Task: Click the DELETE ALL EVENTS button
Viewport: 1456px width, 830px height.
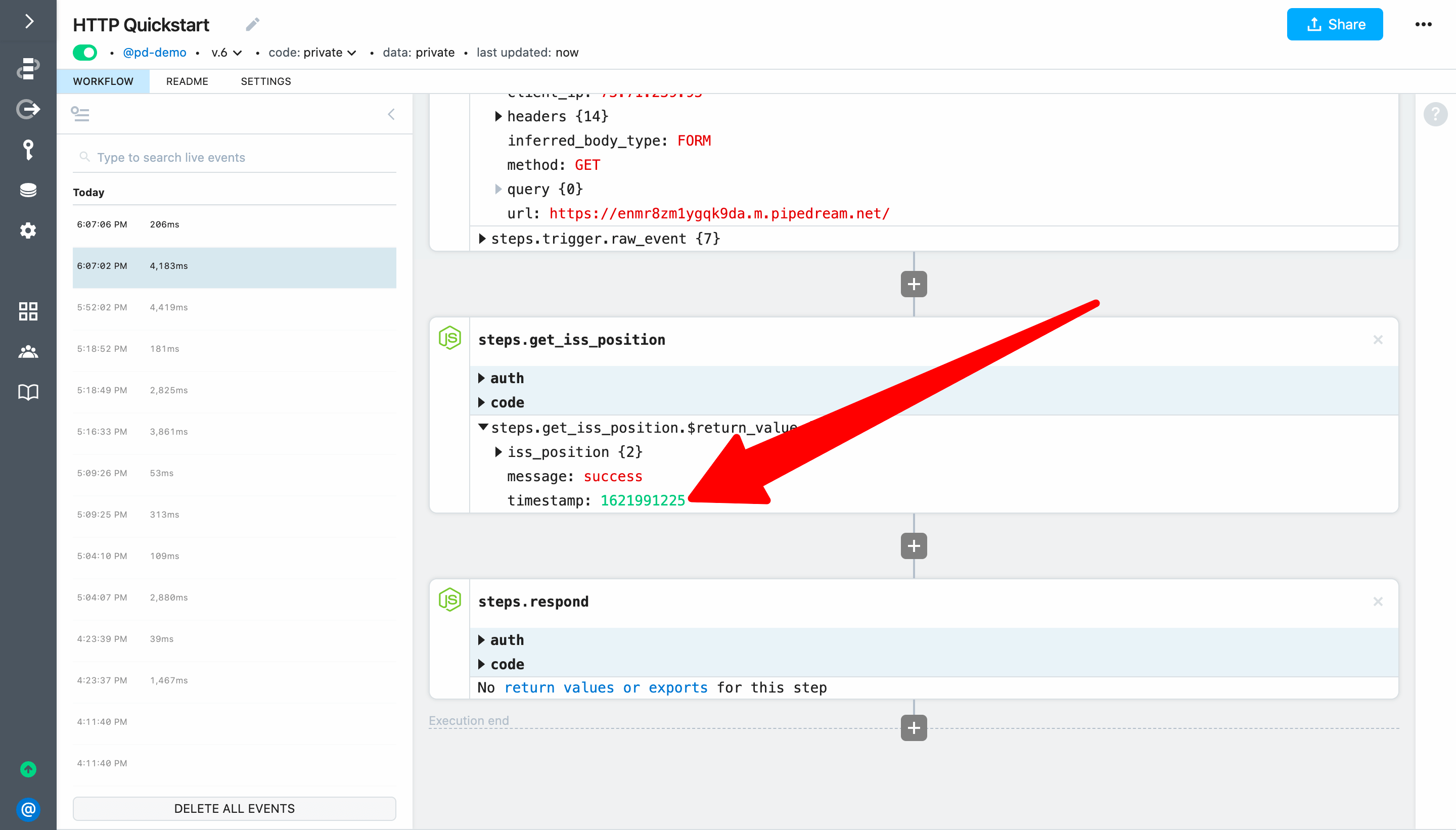Action: point(234,808)
